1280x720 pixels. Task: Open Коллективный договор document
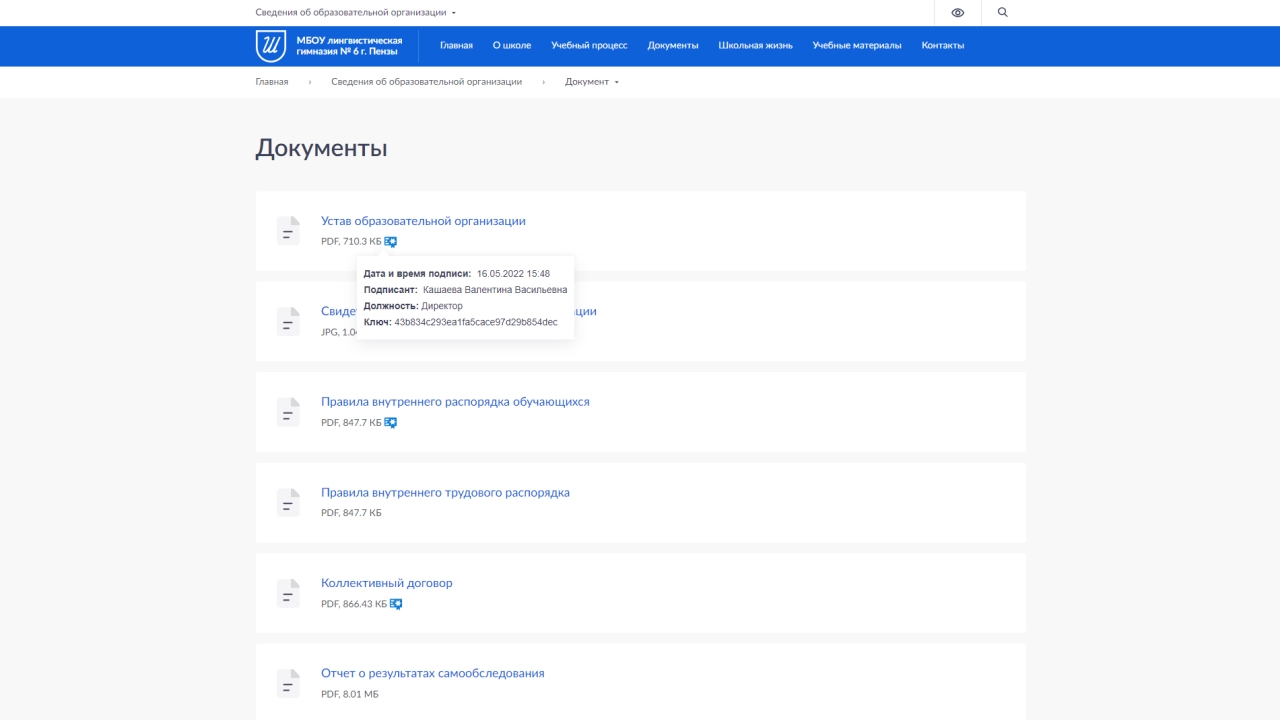pos(387,583)
